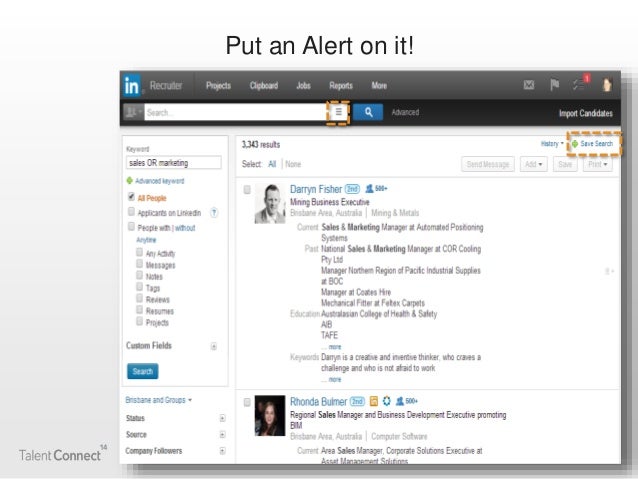Open the Add dropdown button
Image resolution: width=638 pixels, height=479 pixels.
click(x=533, y=164)
